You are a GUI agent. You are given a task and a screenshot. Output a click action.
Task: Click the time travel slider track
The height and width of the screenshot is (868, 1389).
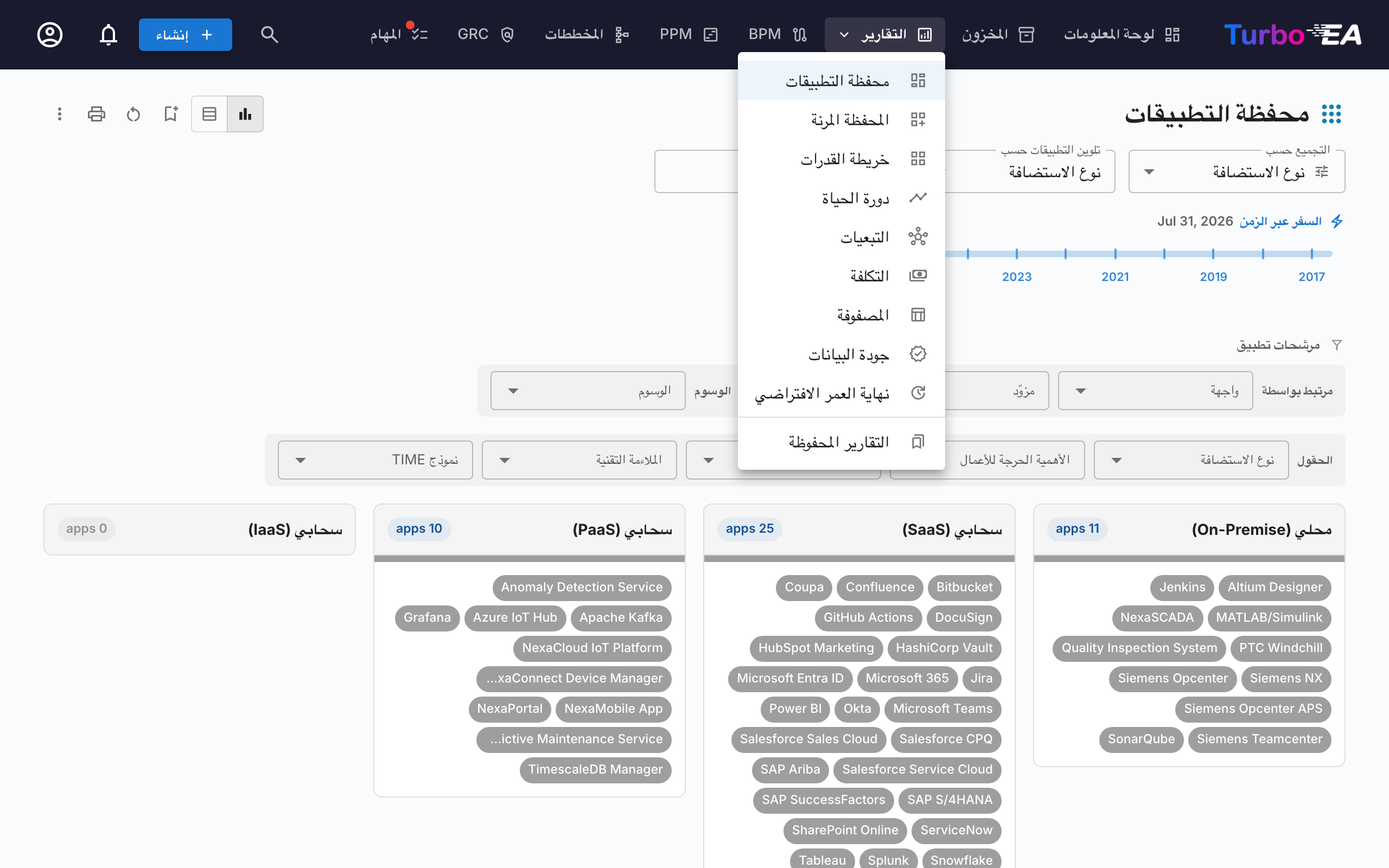pos(1138,254)
